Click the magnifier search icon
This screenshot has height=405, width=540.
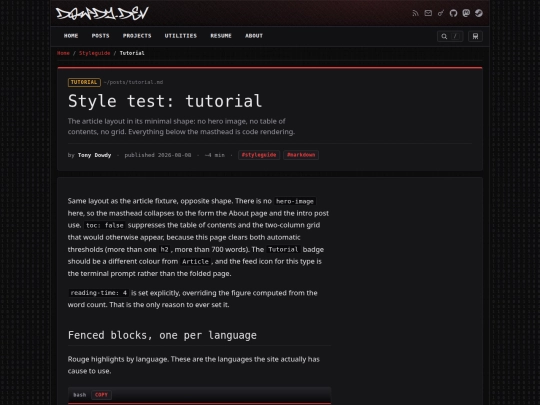point(444,36)
